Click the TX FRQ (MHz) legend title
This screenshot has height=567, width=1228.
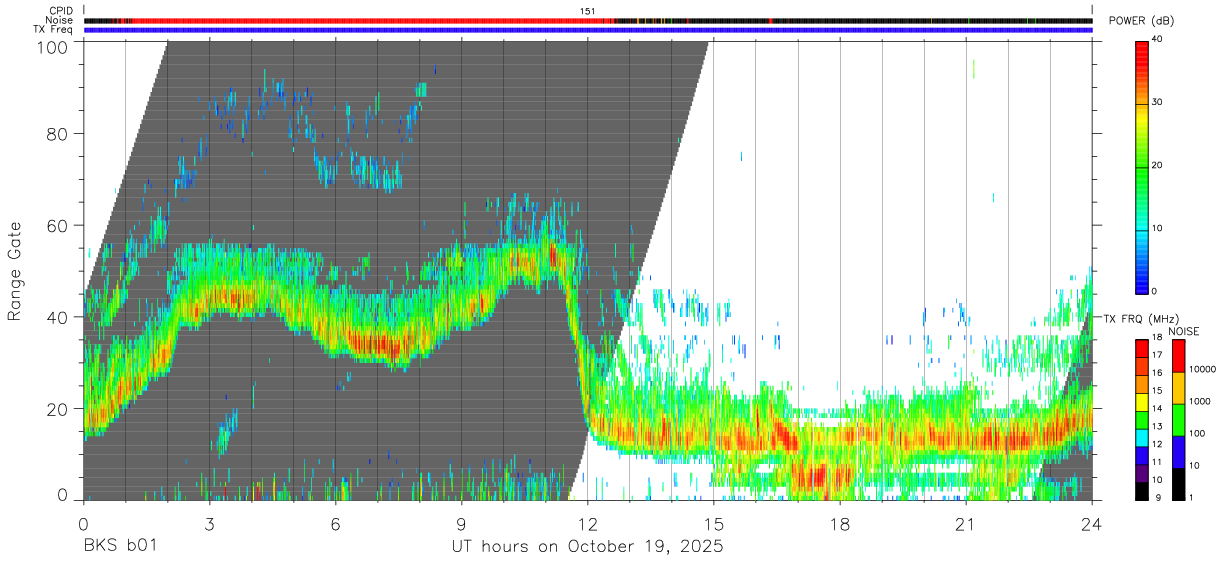[x=1140, y=318]
